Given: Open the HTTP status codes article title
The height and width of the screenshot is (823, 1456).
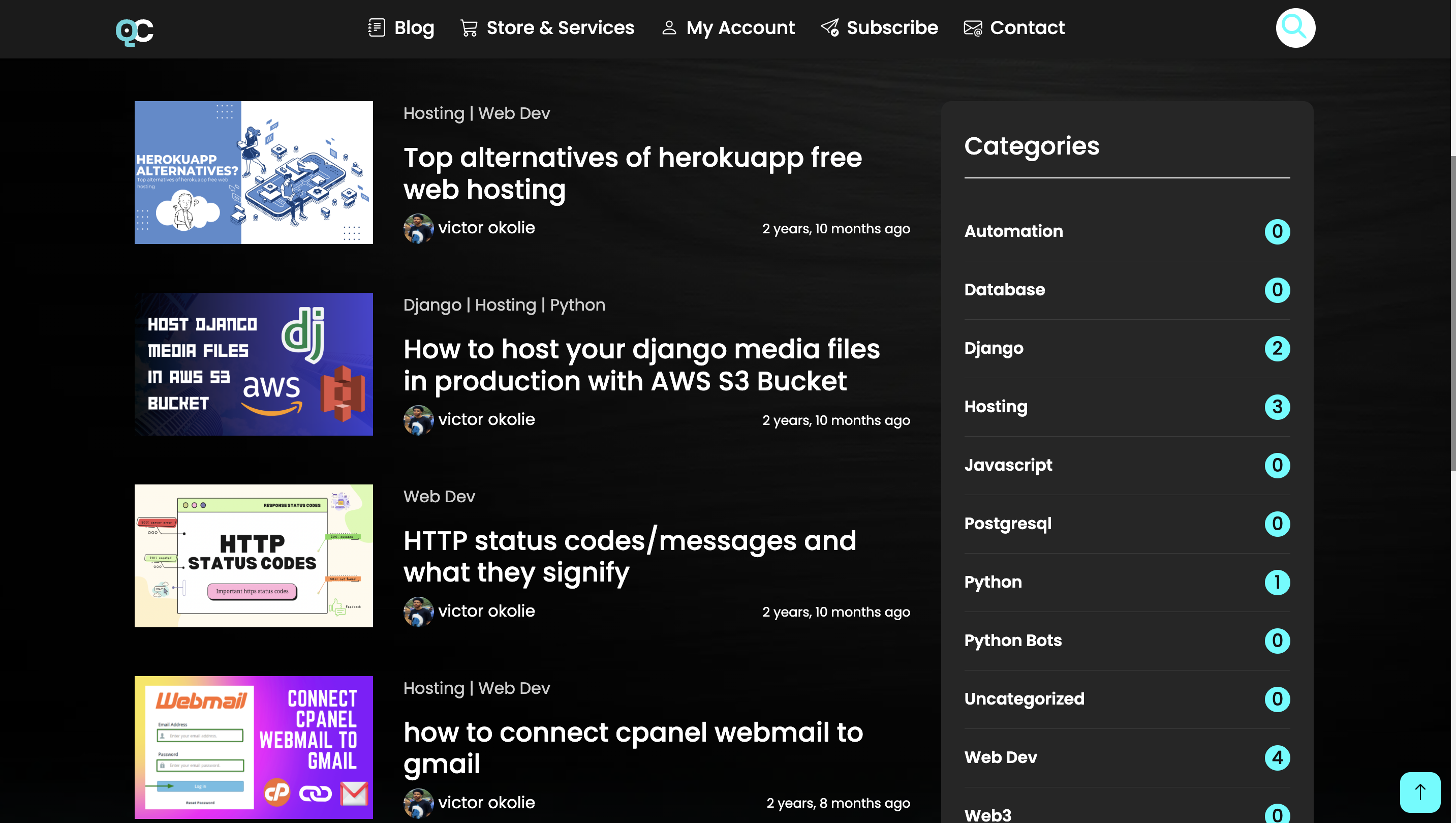Looking at the screenshot, I should [629, 556].
